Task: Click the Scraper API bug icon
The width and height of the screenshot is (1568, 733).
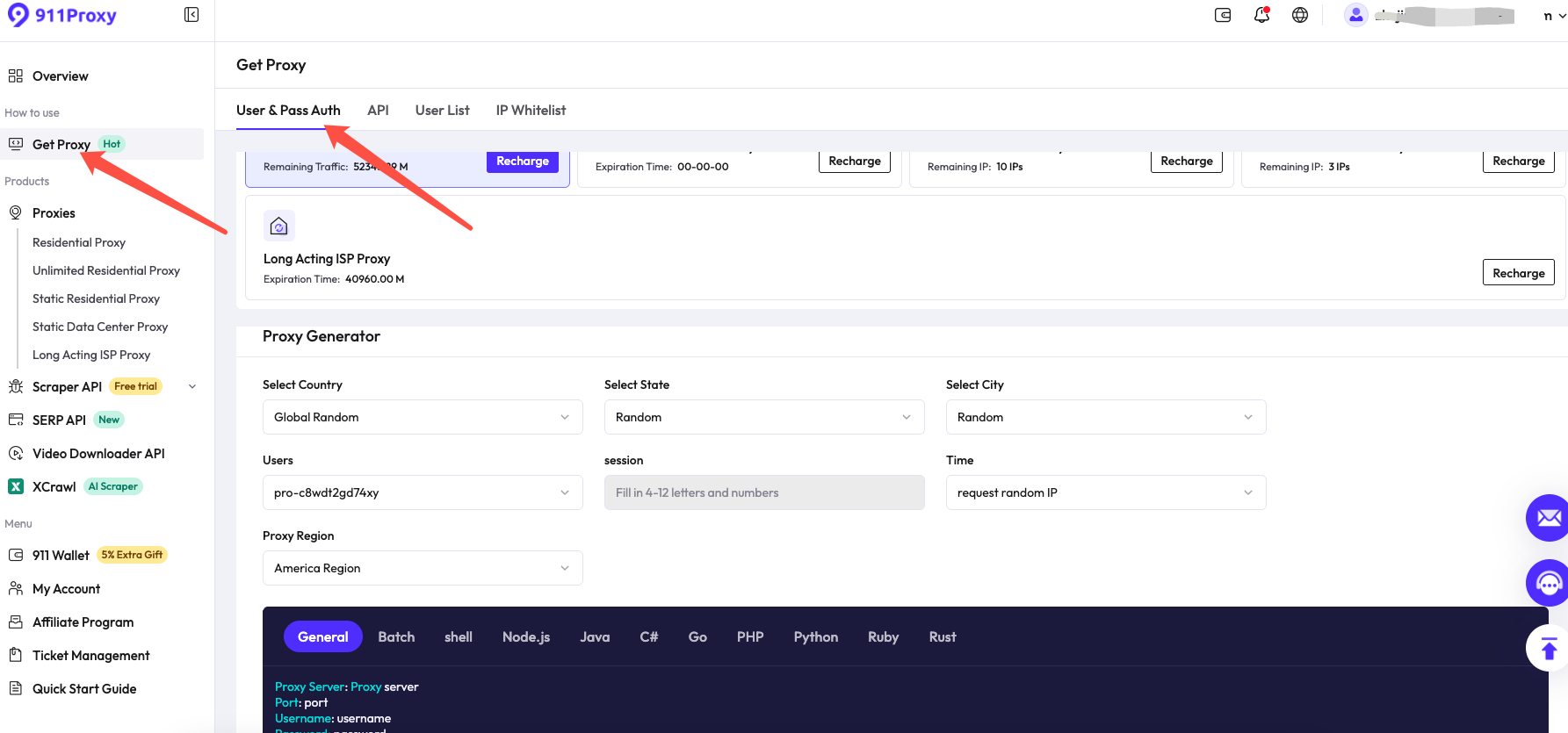Action: coord(16,386)
